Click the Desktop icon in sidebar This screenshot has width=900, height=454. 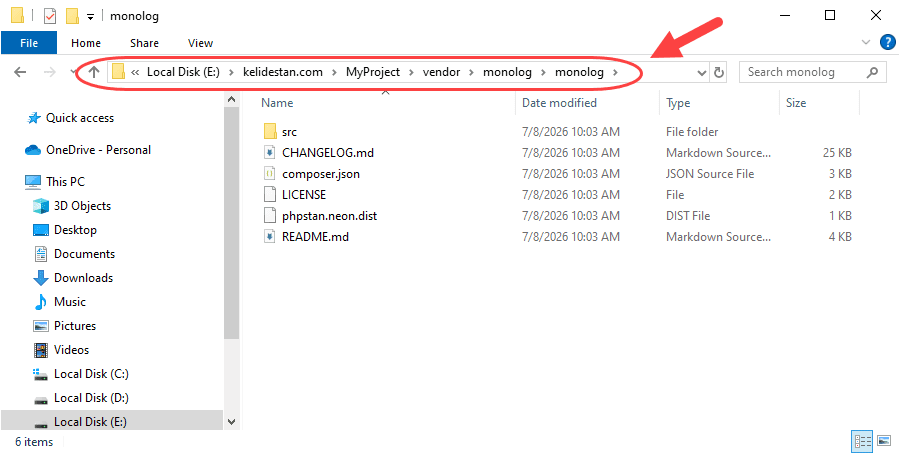coord(41,230)
